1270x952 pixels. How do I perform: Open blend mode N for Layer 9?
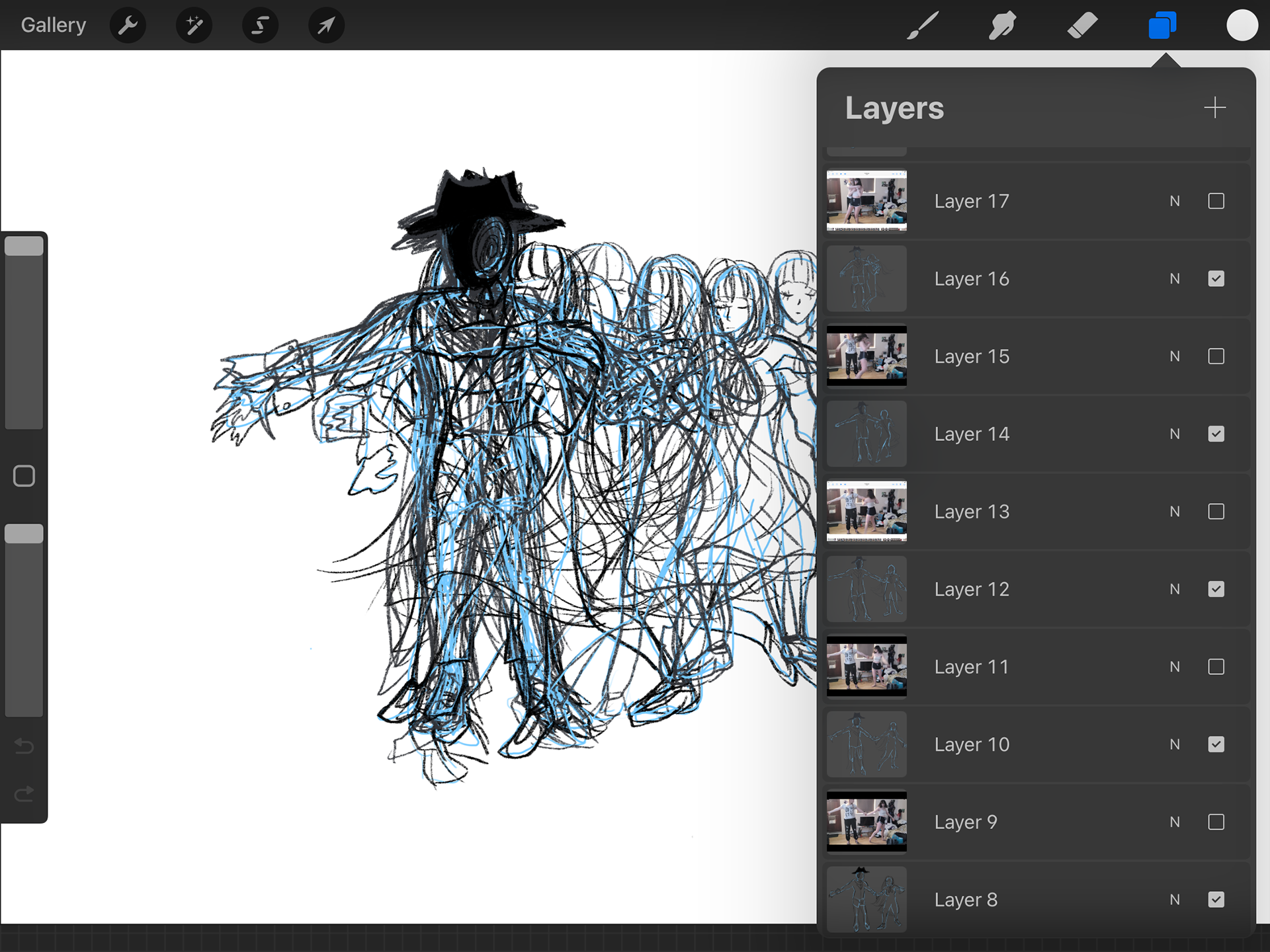1175,822
